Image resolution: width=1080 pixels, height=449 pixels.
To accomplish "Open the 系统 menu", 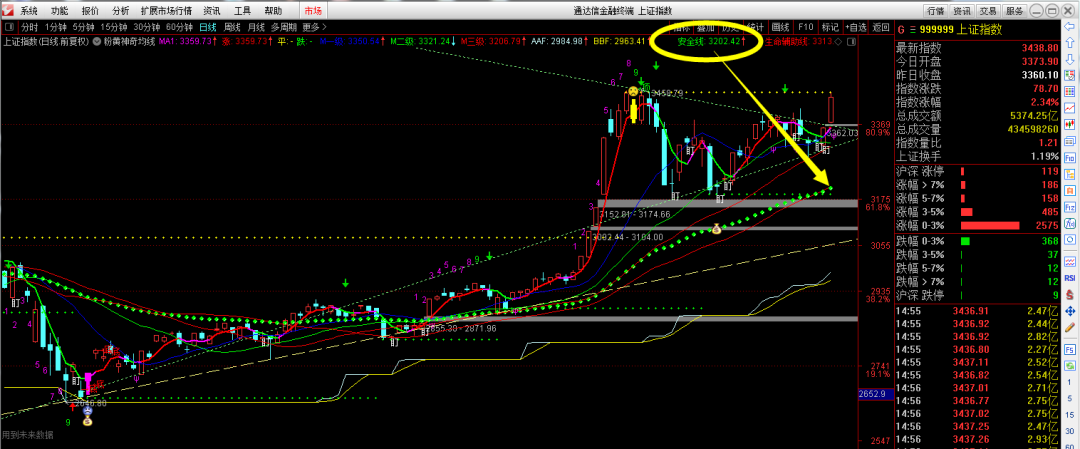I will coord(28,10).
